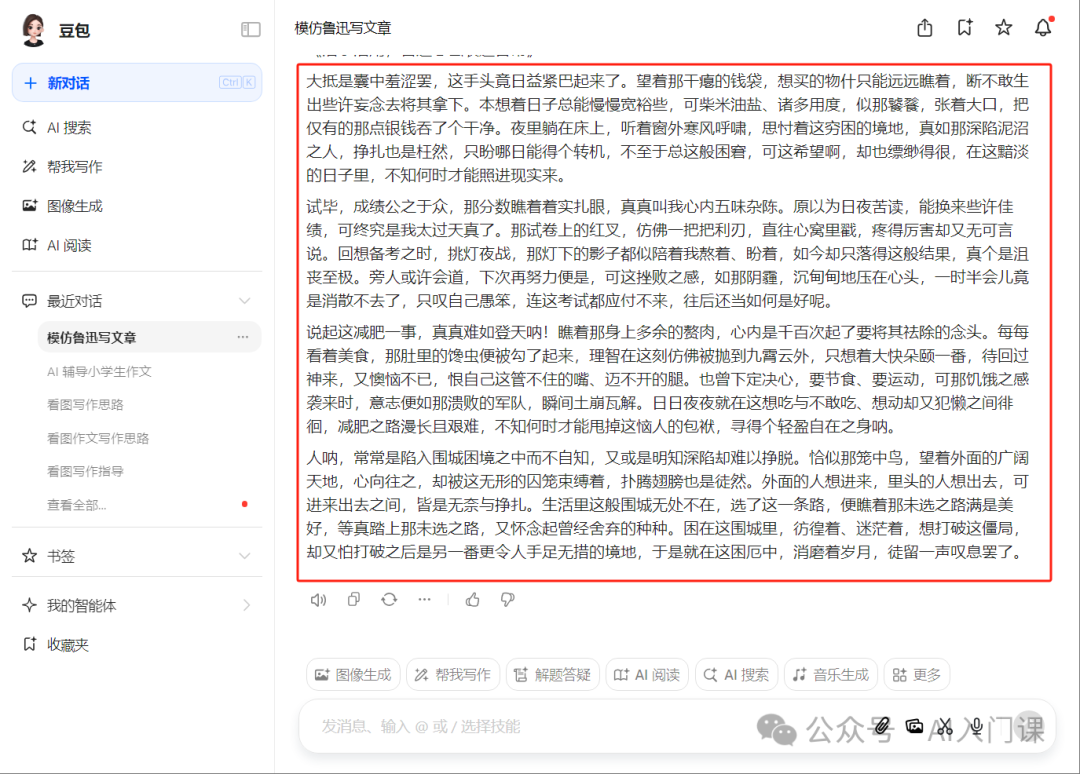Open the AI 辅导小学生作文 conversation
The image size is (1080, 774).
click(99, 371)
